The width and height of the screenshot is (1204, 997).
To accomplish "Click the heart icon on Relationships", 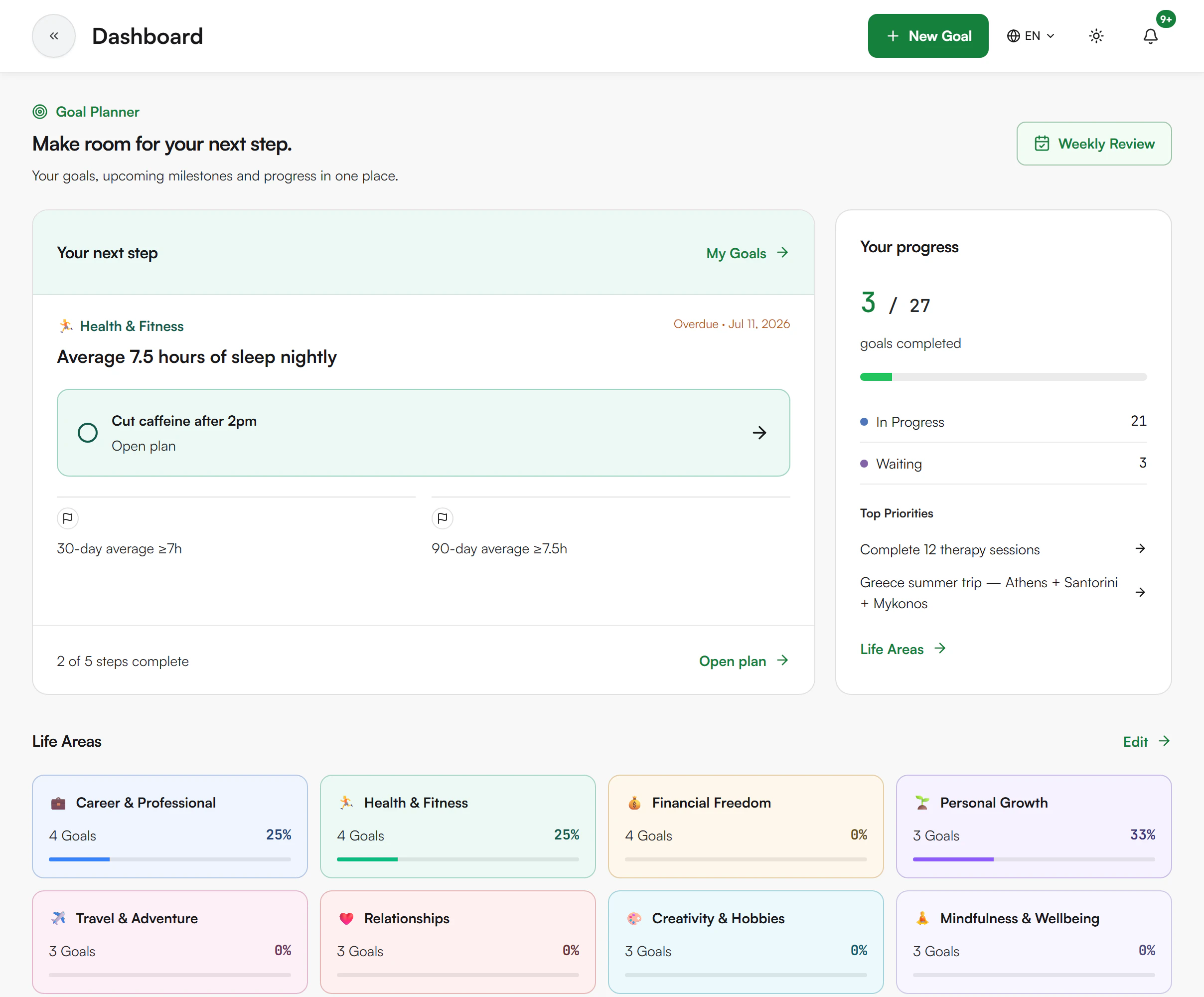I will (x=346, y=918).
